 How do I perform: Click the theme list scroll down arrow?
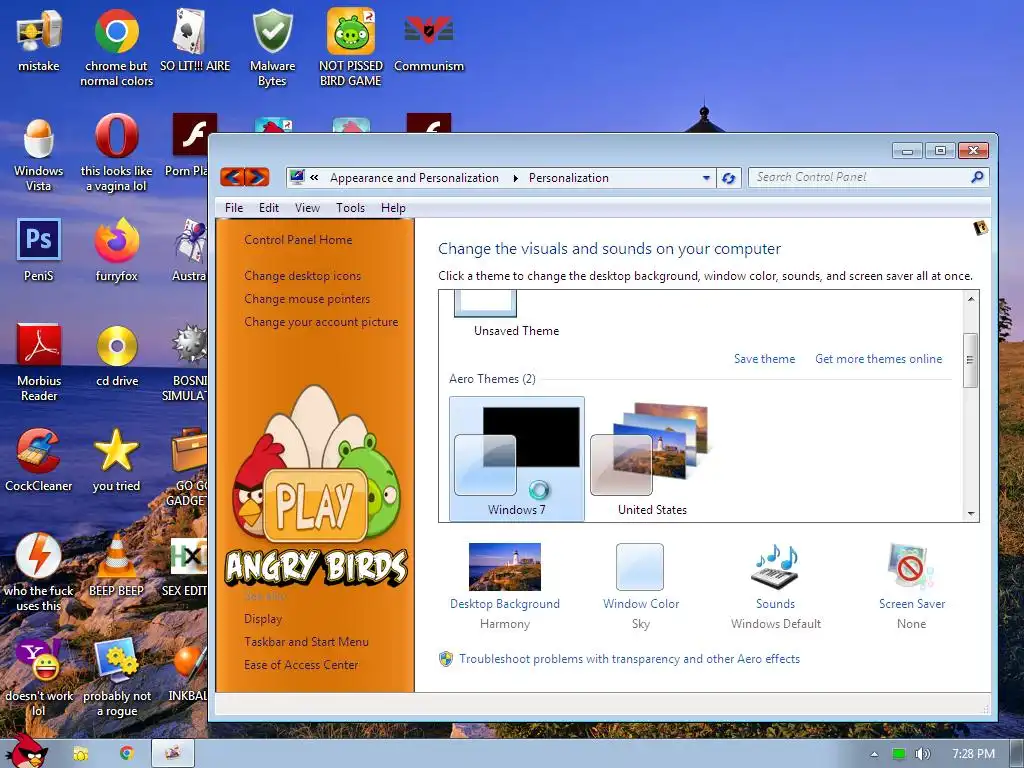pyautogui.click(x=970, y=513)
